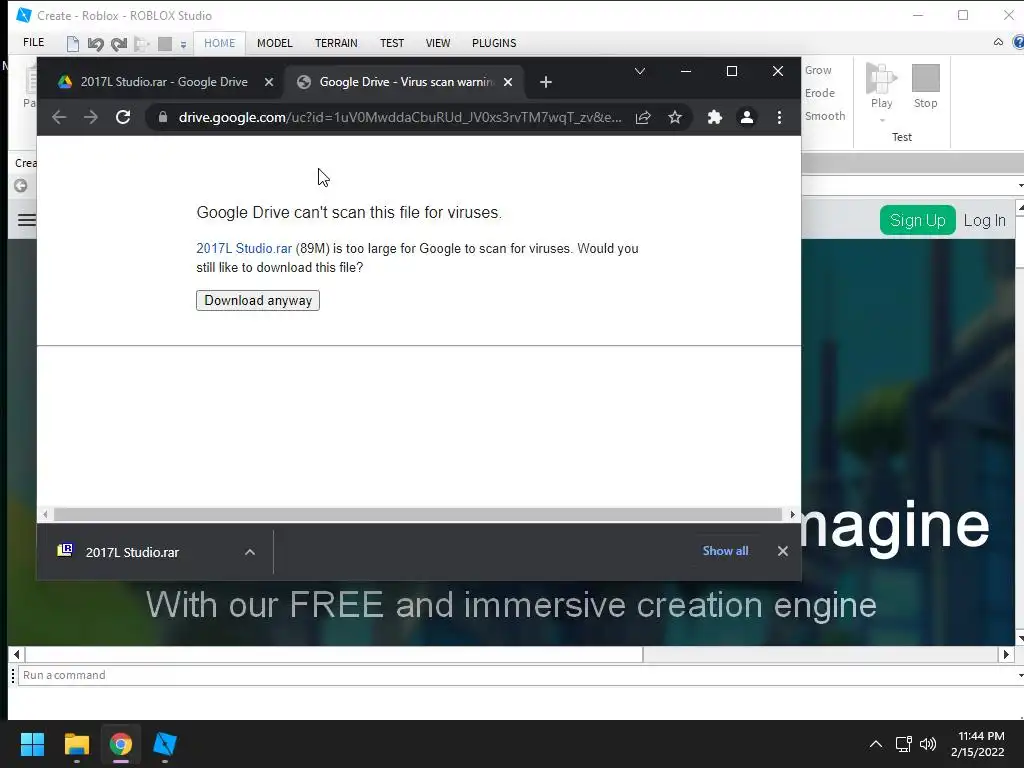Open the quick access toolbar customize arrow
Image resolution: width=1024 pixels, height=768 pixels.
coord(184,45)
